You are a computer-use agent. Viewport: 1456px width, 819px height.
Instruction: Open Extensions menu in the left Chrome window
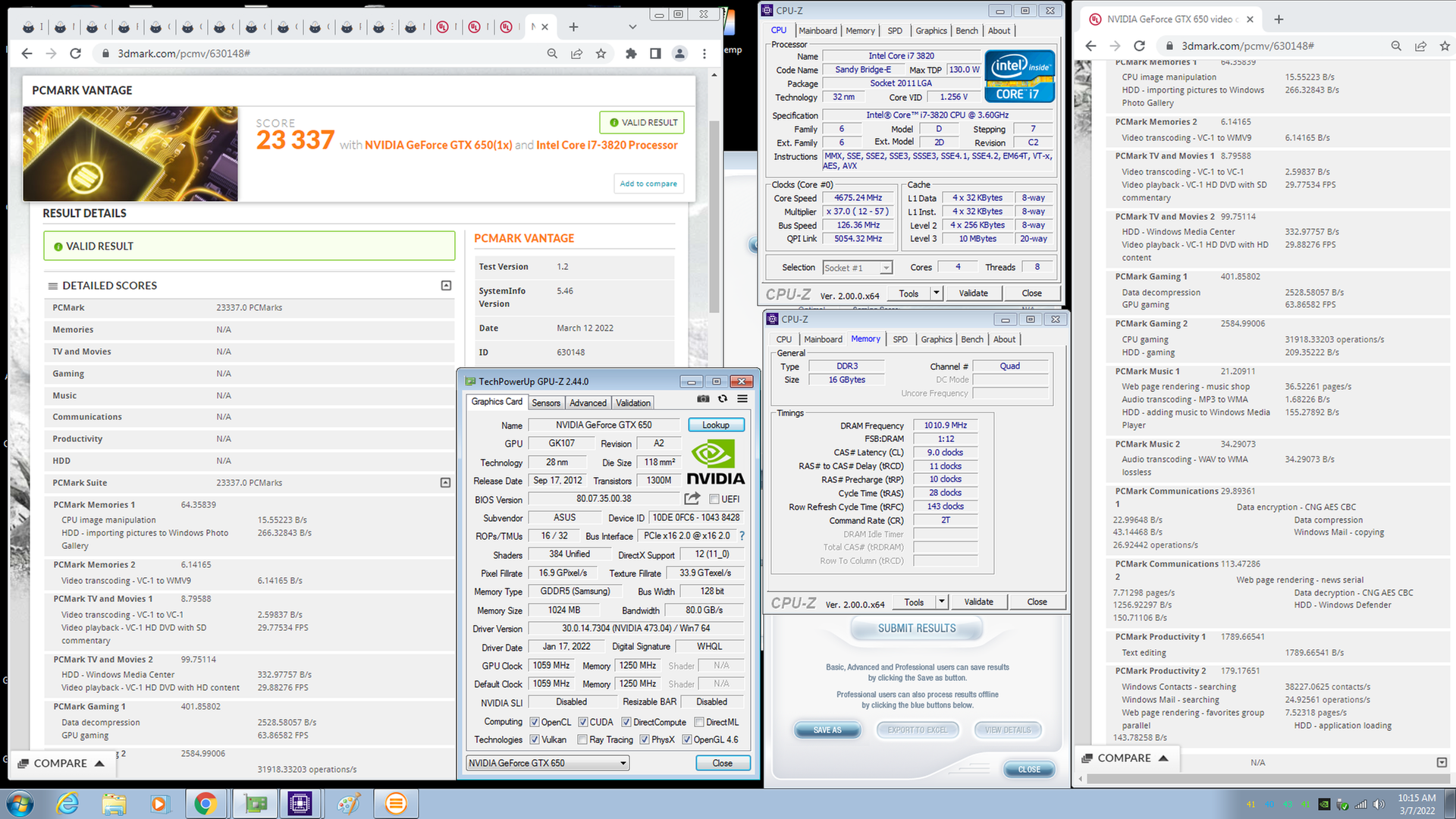coord(631,53)
